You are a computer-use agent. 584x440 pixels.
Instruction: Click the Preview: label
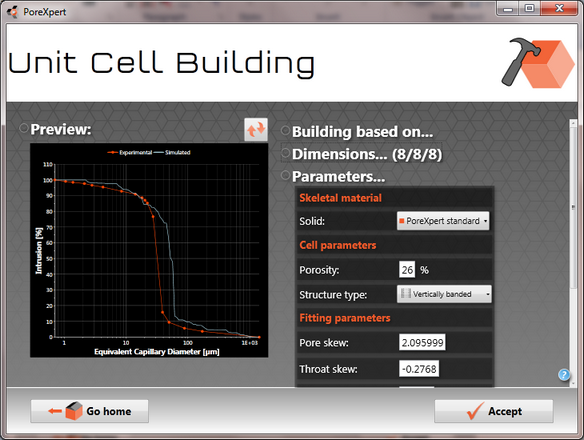tap(61, 129)
